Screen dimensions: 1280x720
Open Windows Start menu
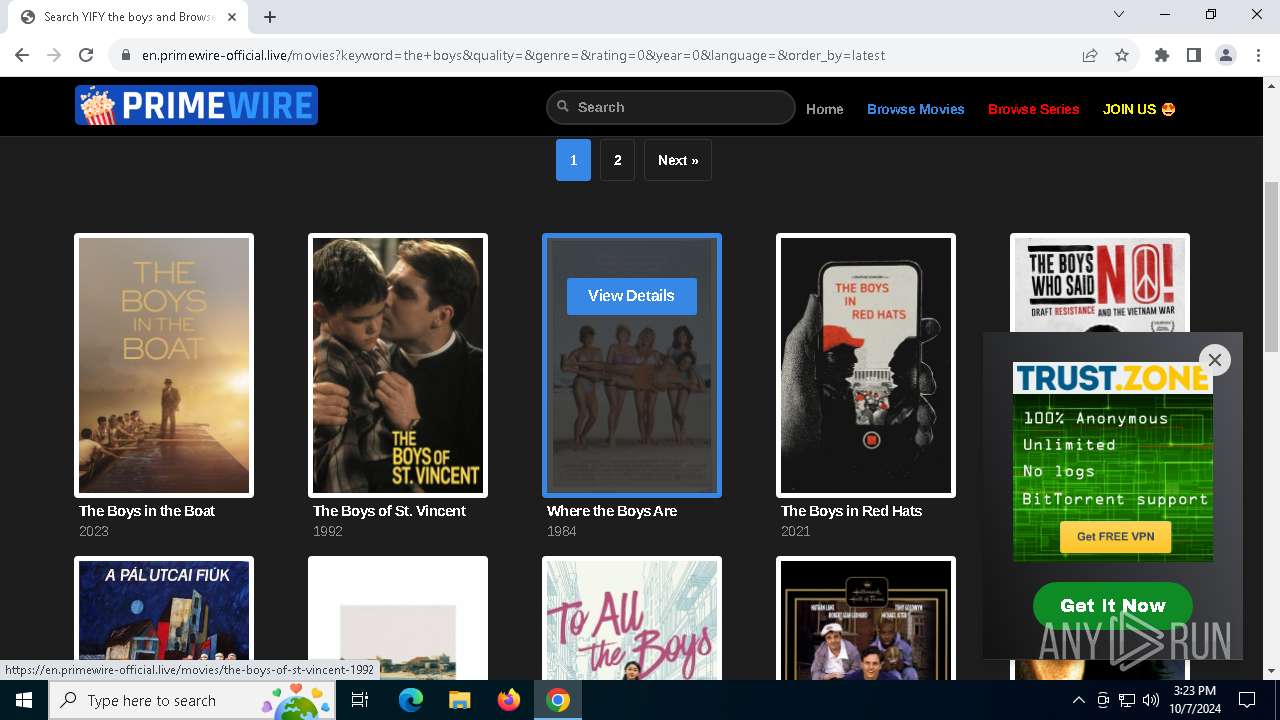pyautogui.click(x=24, y=700)
